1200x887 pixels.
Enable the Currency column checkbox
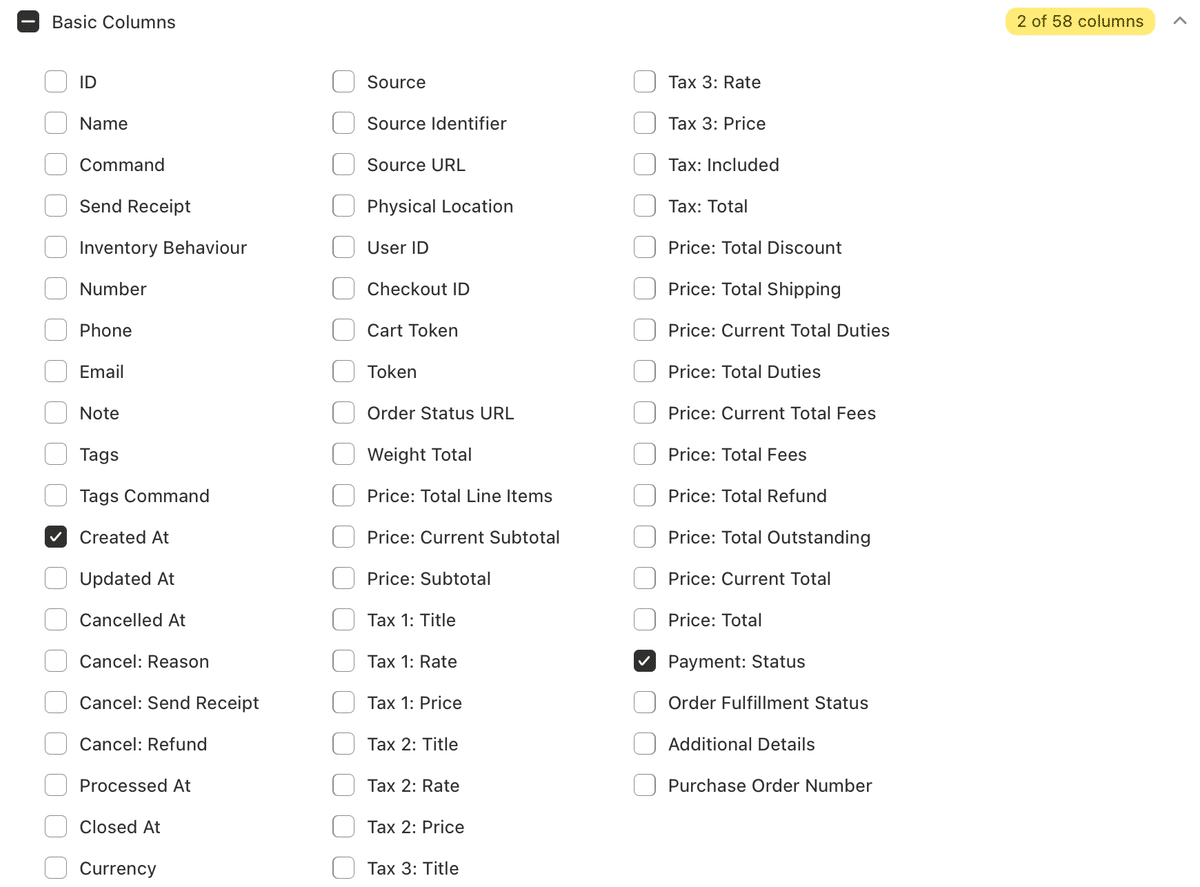pos(56,868)
